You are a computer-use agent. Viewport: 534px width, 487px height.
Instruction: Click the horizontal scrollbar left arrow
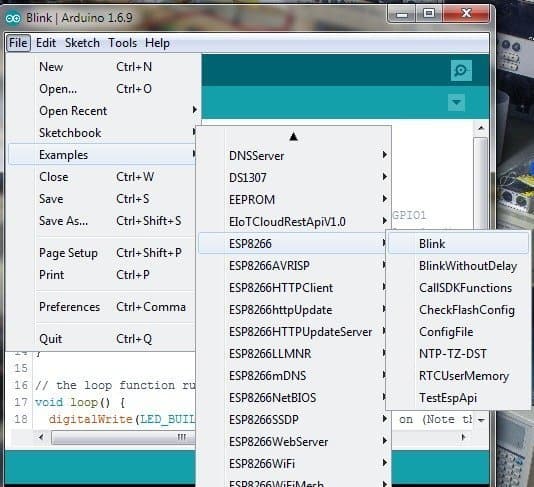(41, 437)
